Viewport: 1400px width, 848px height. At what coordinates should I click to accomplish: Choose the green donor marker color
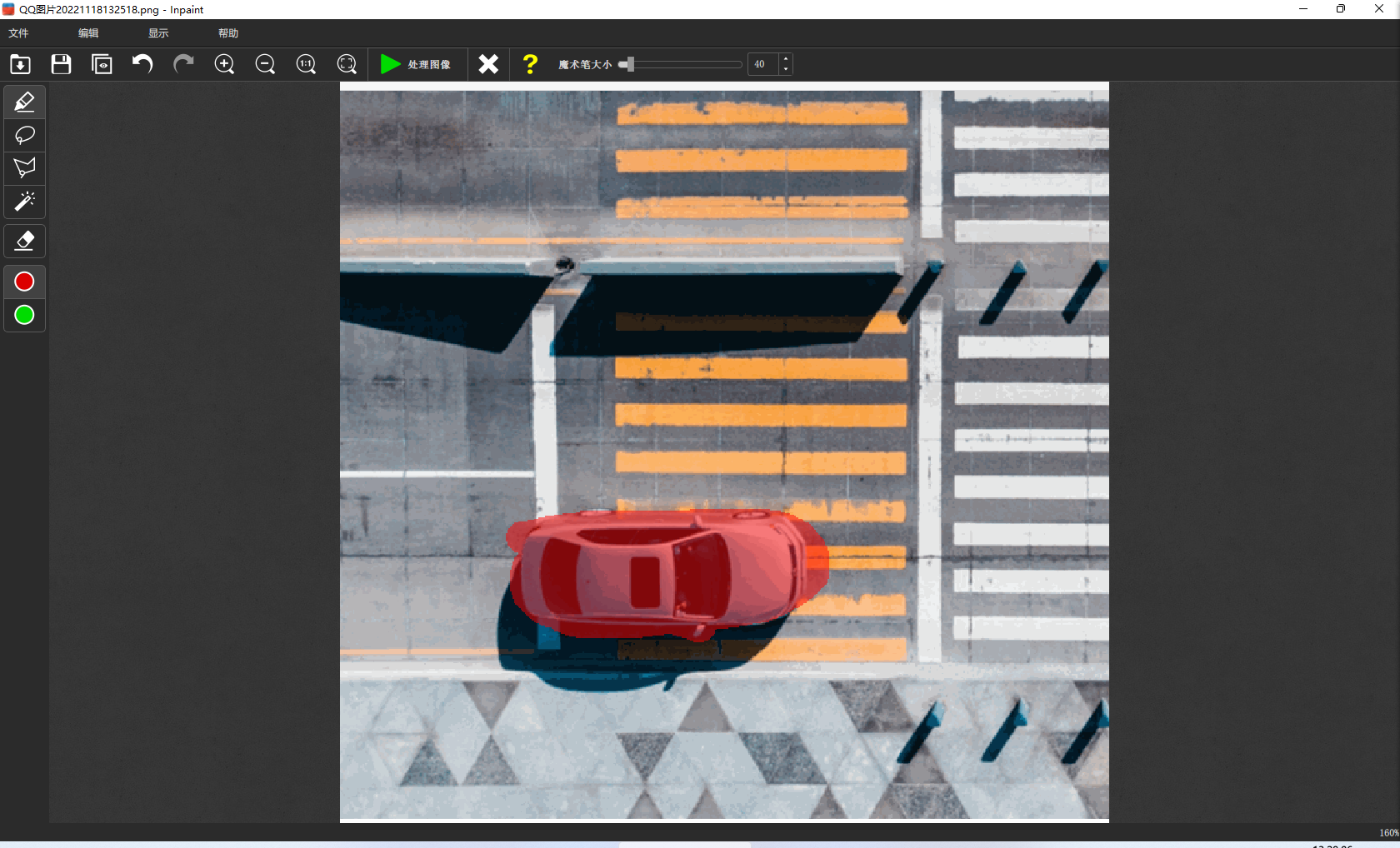pos(24,316)
